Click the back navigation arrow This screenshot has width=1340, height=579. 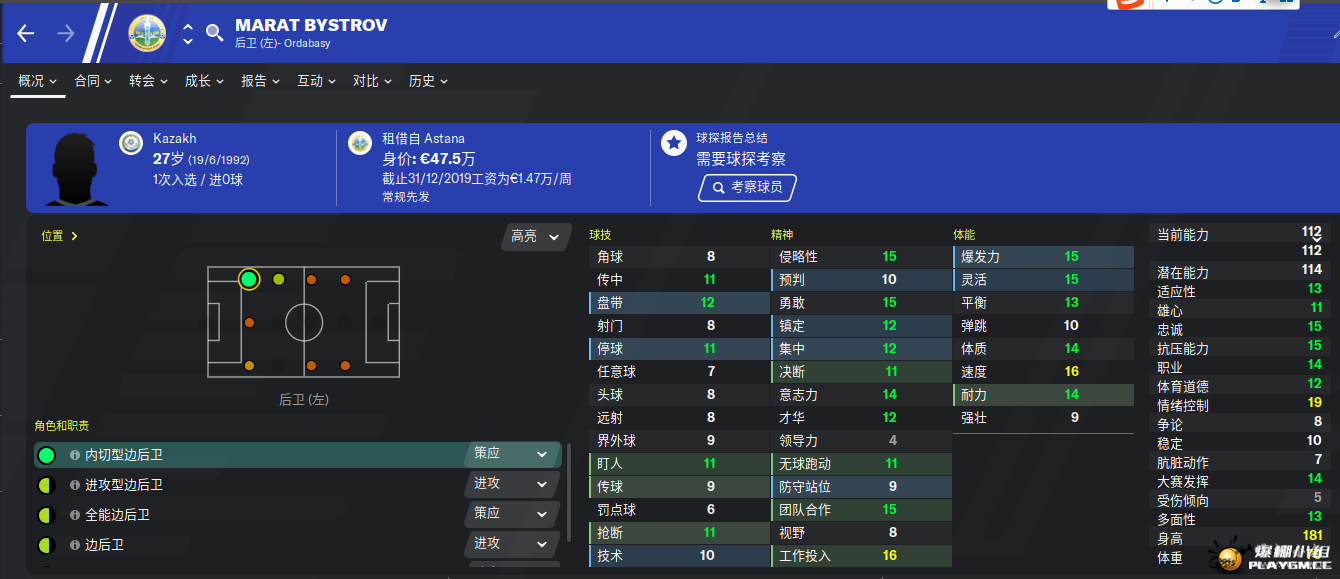(26, 33)
